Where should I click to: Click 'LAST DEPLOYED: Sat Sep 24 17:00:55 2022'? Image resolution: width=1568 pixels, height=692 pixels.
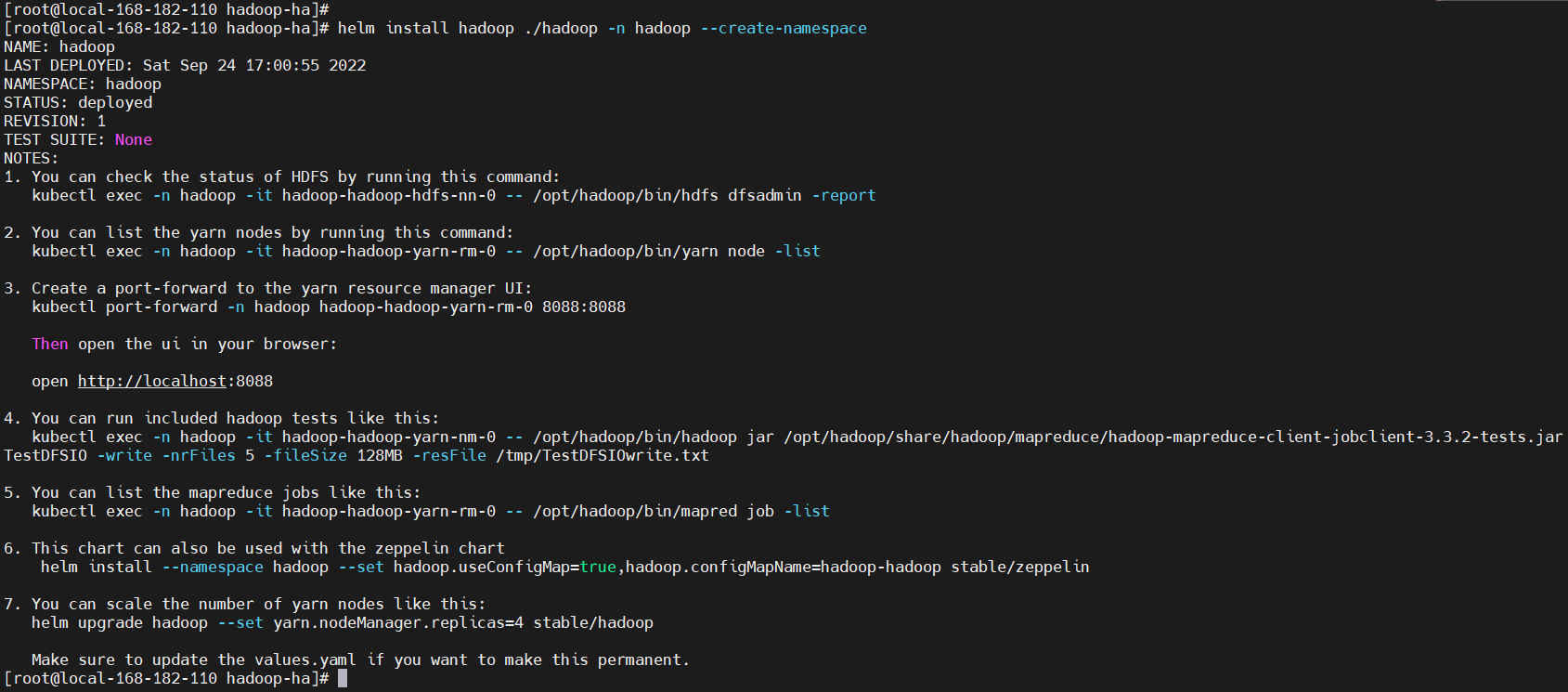tap(185, 65)
